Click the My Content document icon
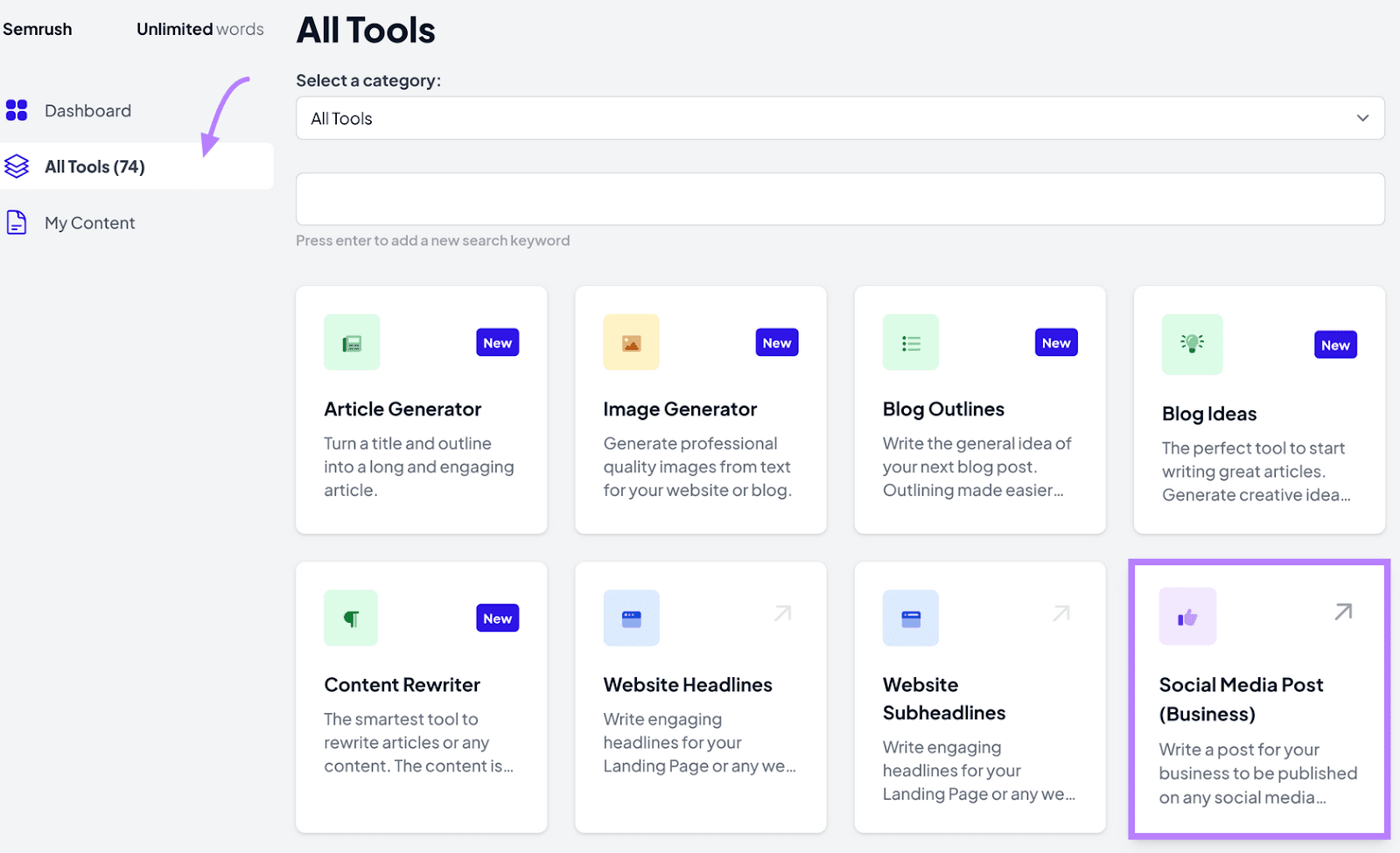The image size is (1400, 853). (17, 222)
